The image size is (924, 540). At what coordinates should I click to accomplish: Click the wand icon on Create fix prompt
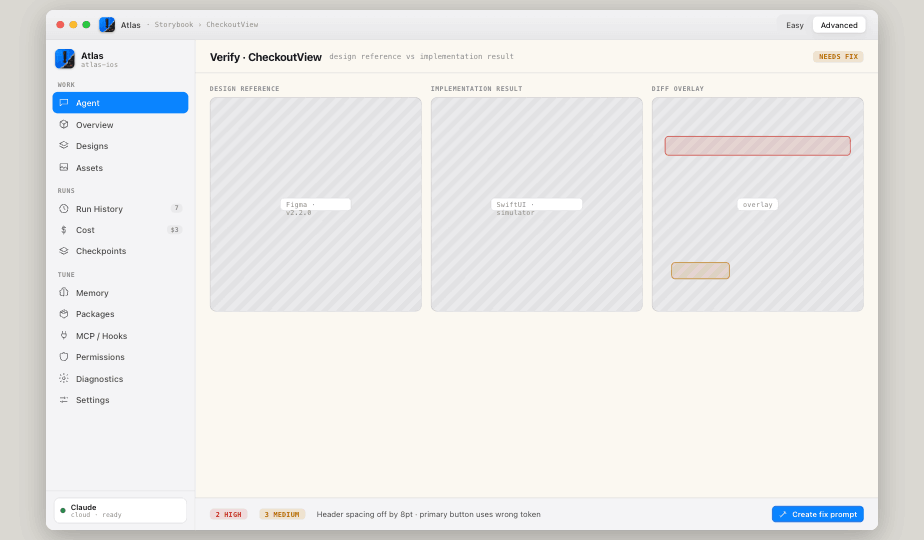[783, 514]
